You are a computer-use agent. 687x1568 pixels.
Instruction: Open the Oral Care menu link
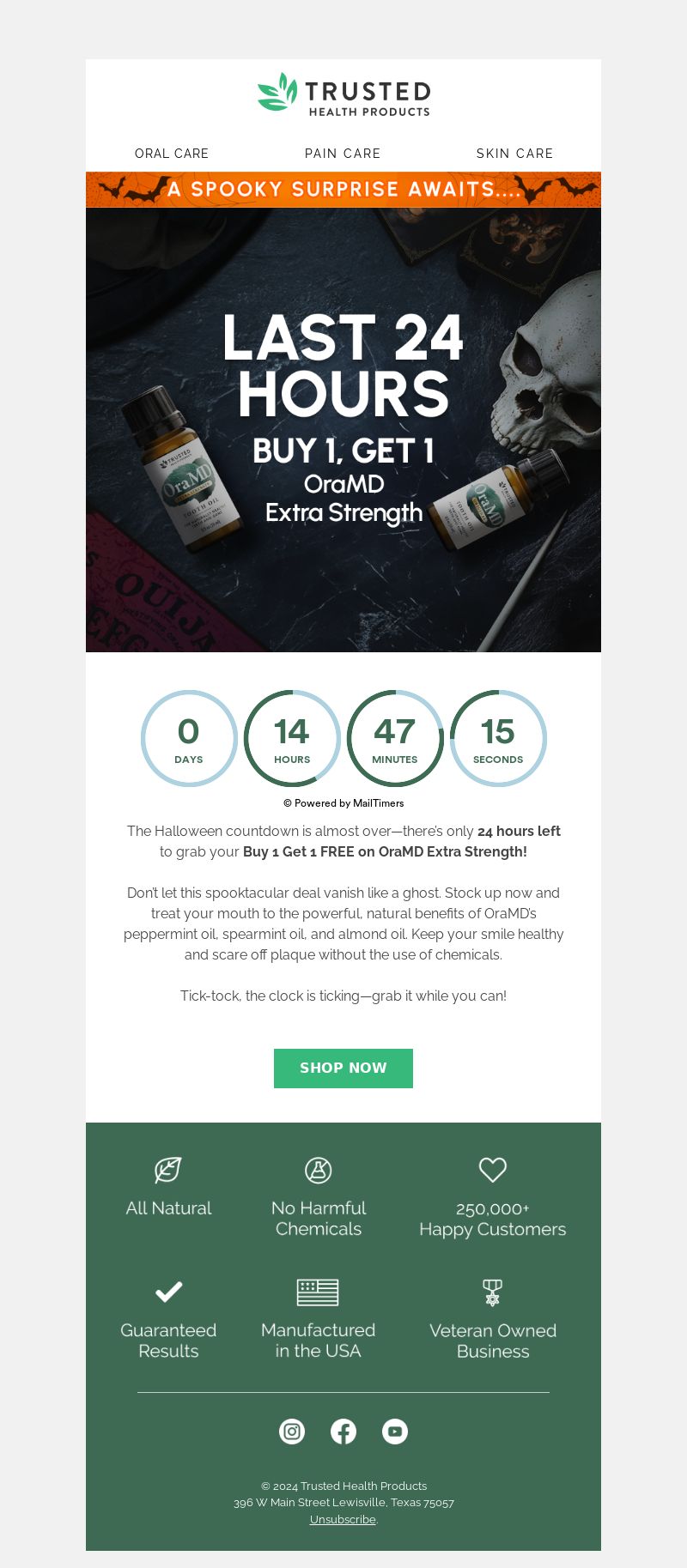point(172,154)
